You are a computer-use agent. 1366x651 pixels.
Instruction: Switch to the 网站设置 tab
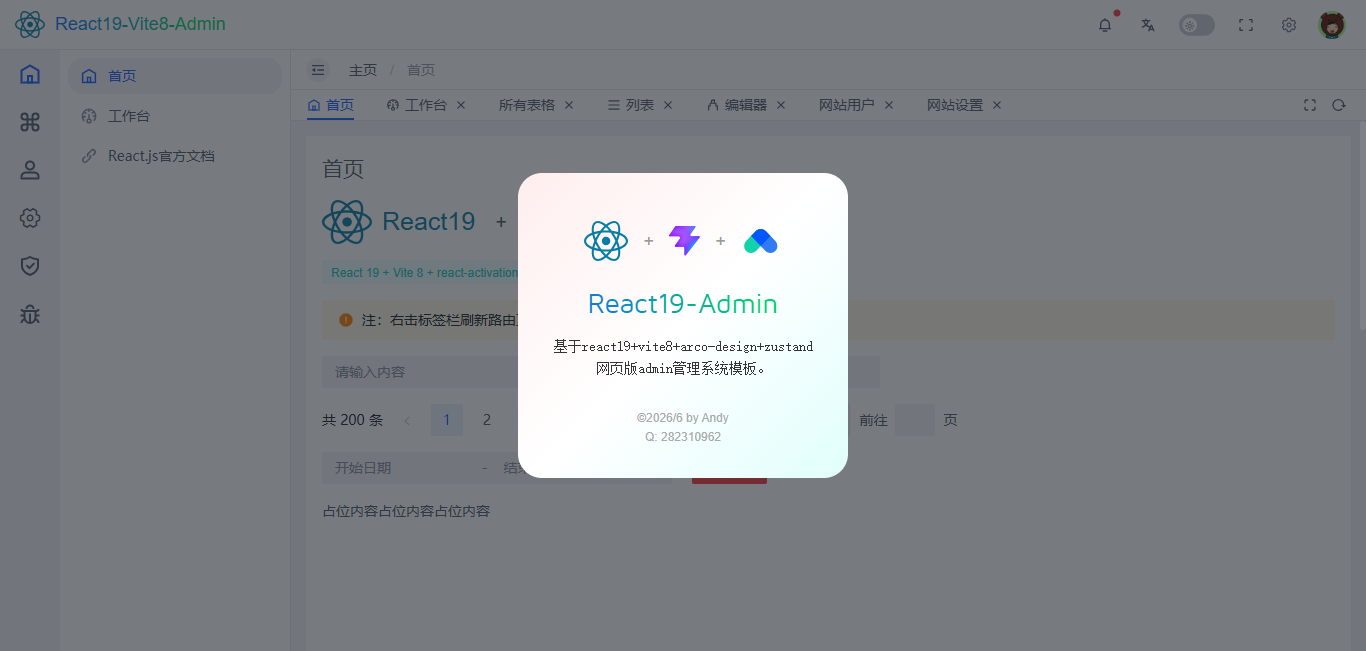coord(955,105)
